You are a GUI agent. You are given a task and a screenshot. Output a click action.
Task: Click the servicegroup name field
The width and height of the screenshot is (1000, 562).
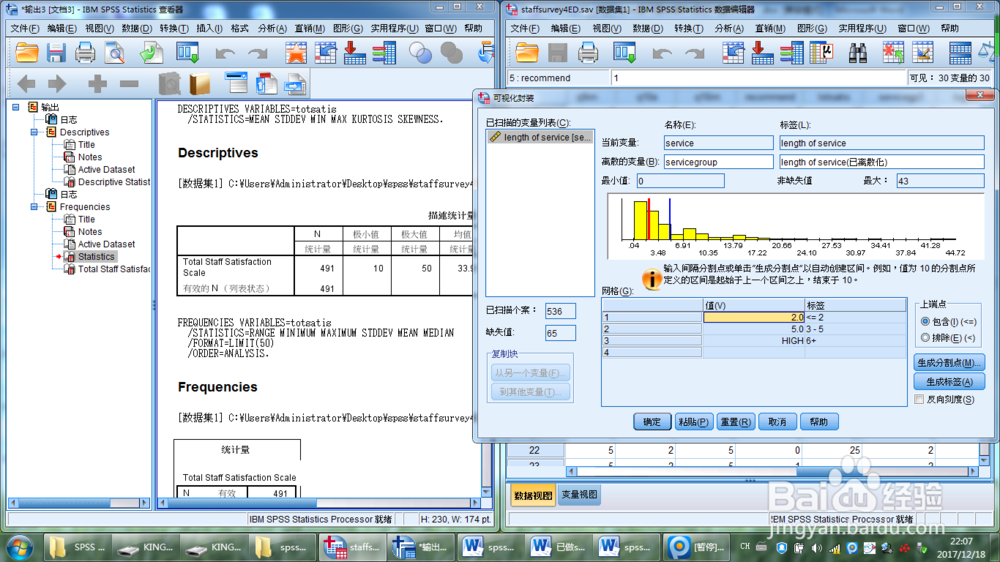(718, 162)
